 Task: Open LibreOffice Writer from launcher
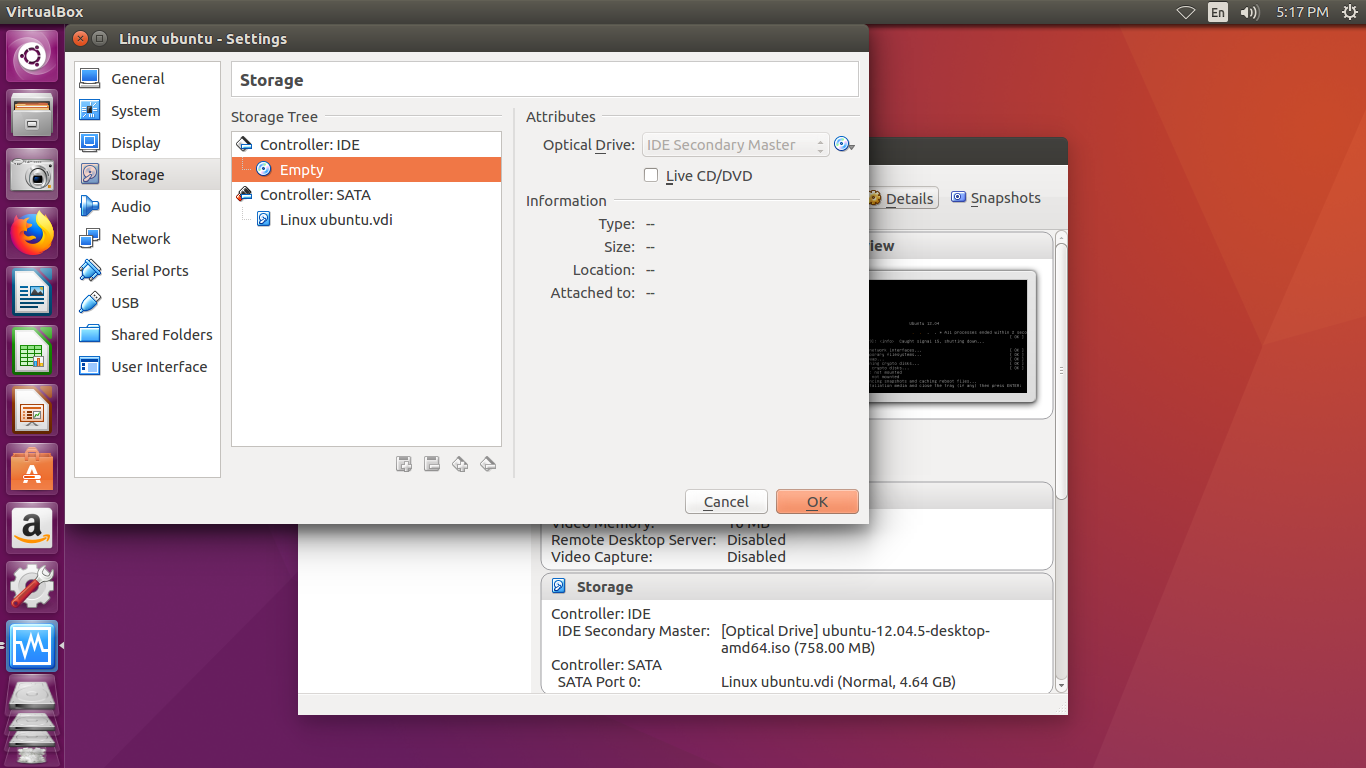33,293
